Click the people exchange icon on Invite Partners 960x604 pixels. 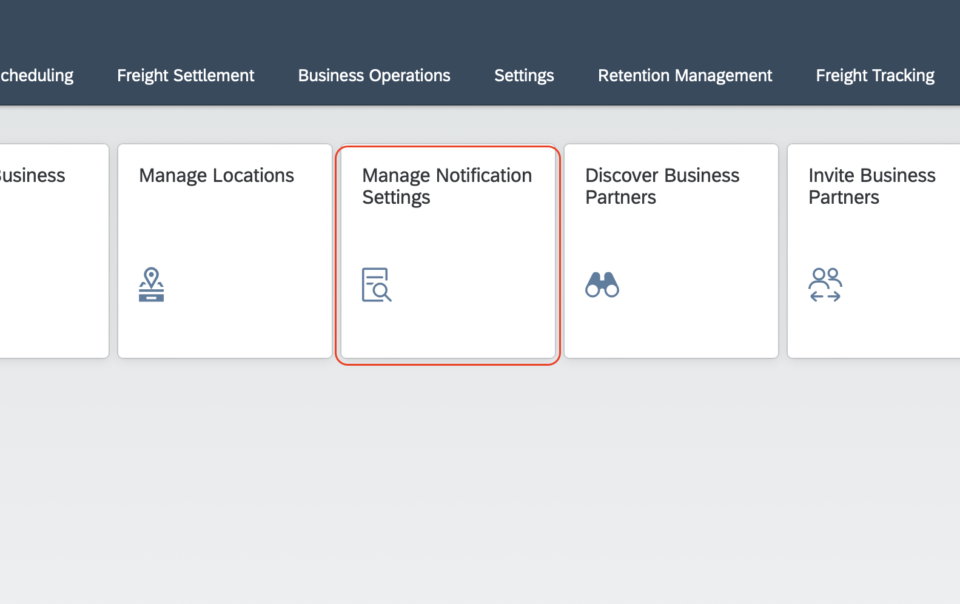[825, 285]
